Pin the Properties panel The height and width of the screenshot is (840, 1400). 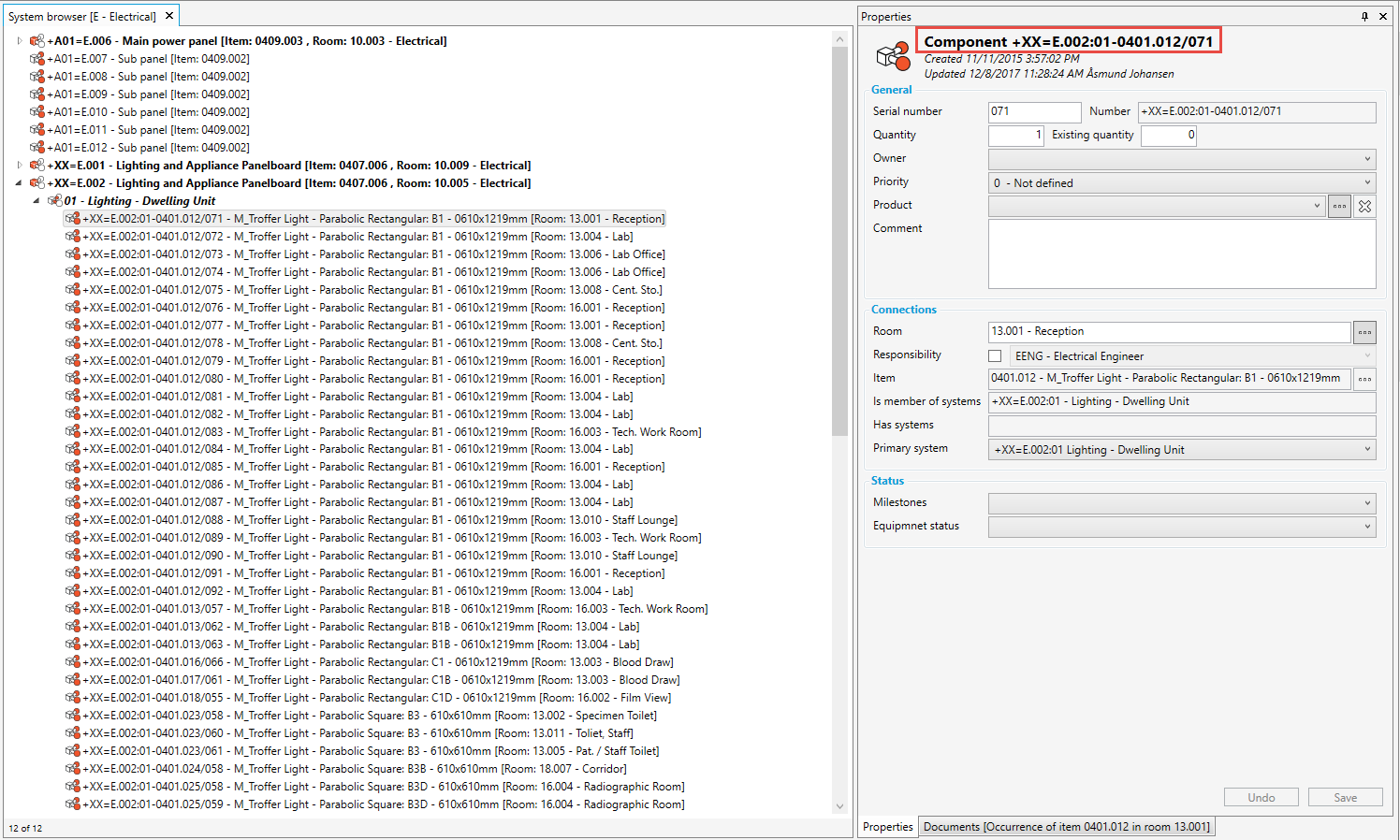(1364, 16)
